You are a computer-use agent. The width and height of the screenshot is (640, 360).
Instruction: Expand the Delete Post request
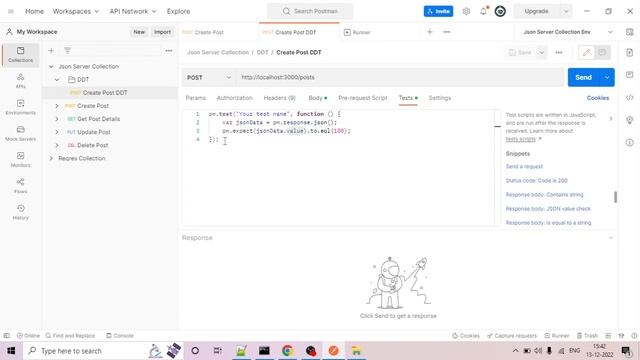coord(57,145)
